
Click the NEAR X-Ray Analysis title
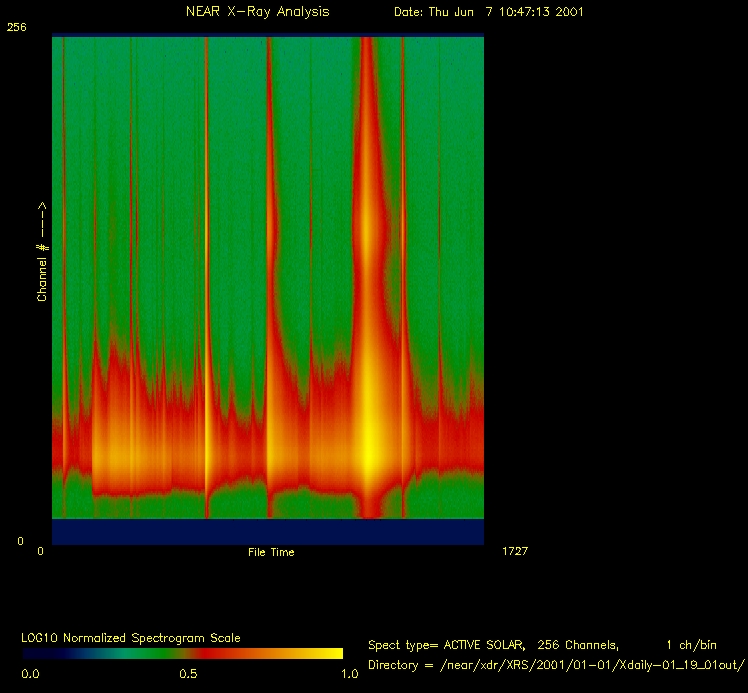pos(257,12)
